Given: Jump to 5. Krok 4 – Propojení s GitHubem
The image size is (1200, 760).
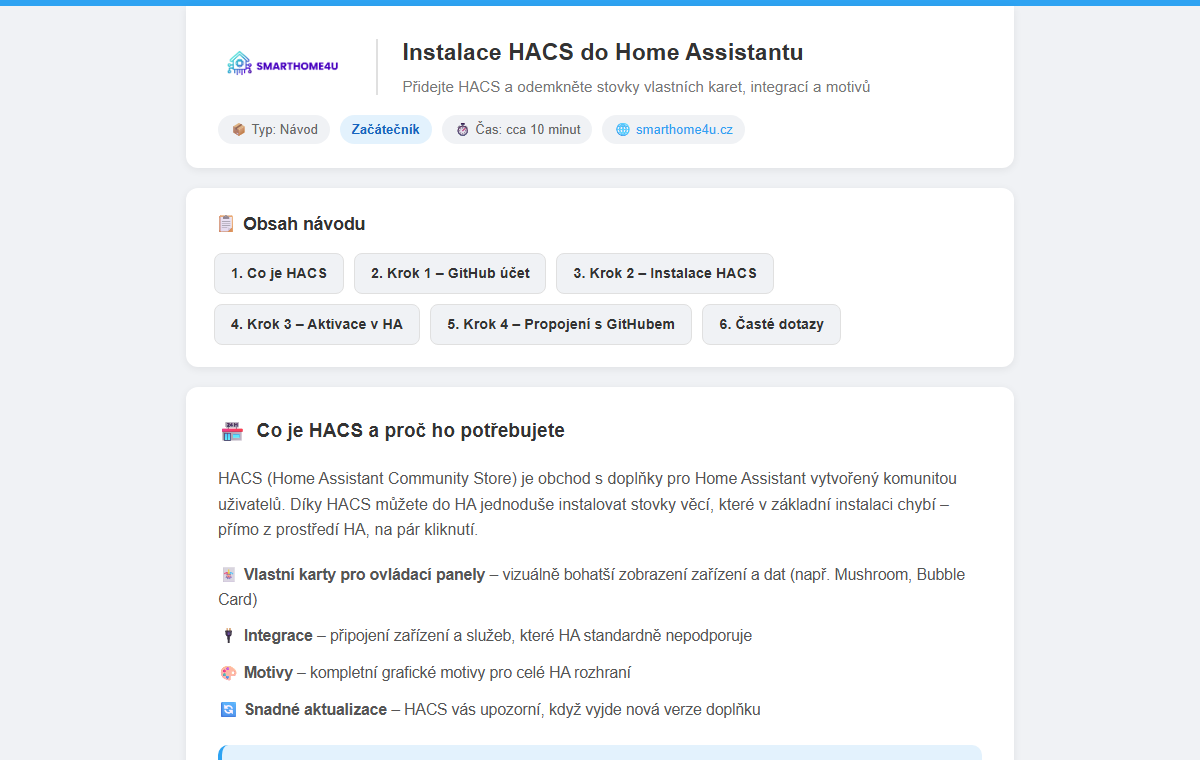Looking at the screenshot, I should click(x=561, y=324).
